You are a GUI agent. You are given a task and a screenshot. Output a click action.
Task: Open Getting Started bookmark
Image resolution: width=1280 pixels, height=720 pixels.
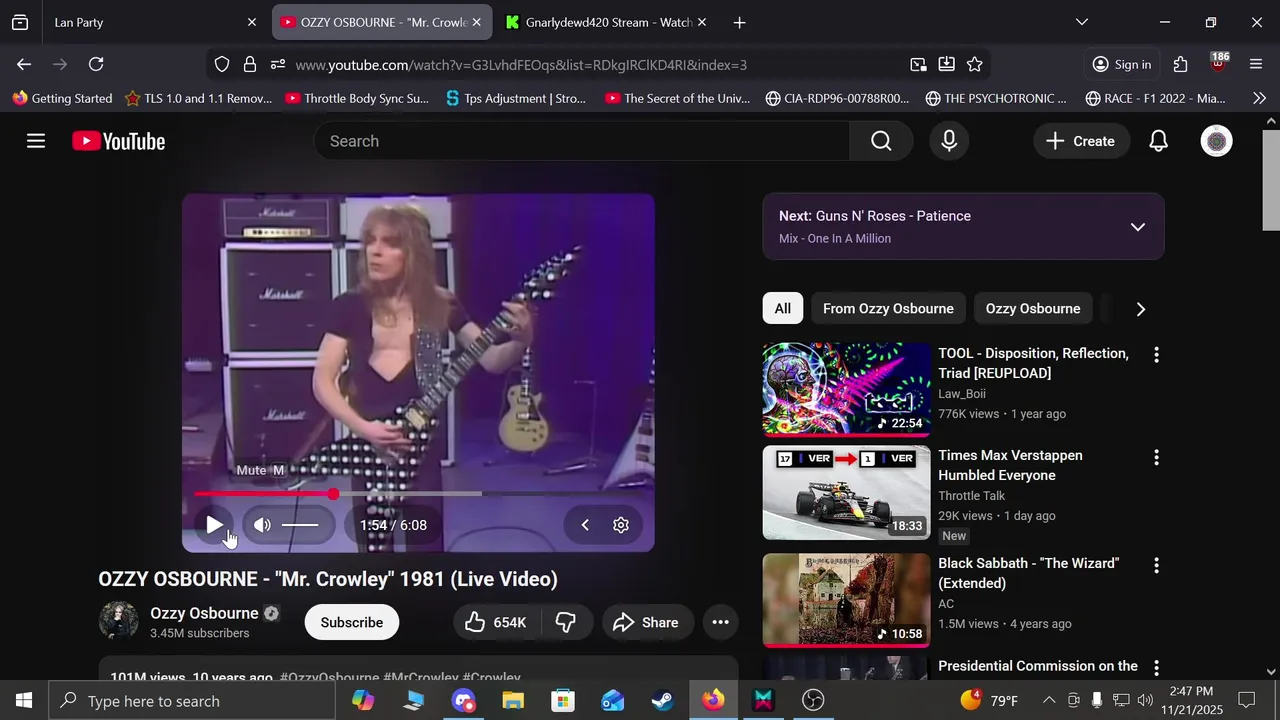(x=62, y=98)
